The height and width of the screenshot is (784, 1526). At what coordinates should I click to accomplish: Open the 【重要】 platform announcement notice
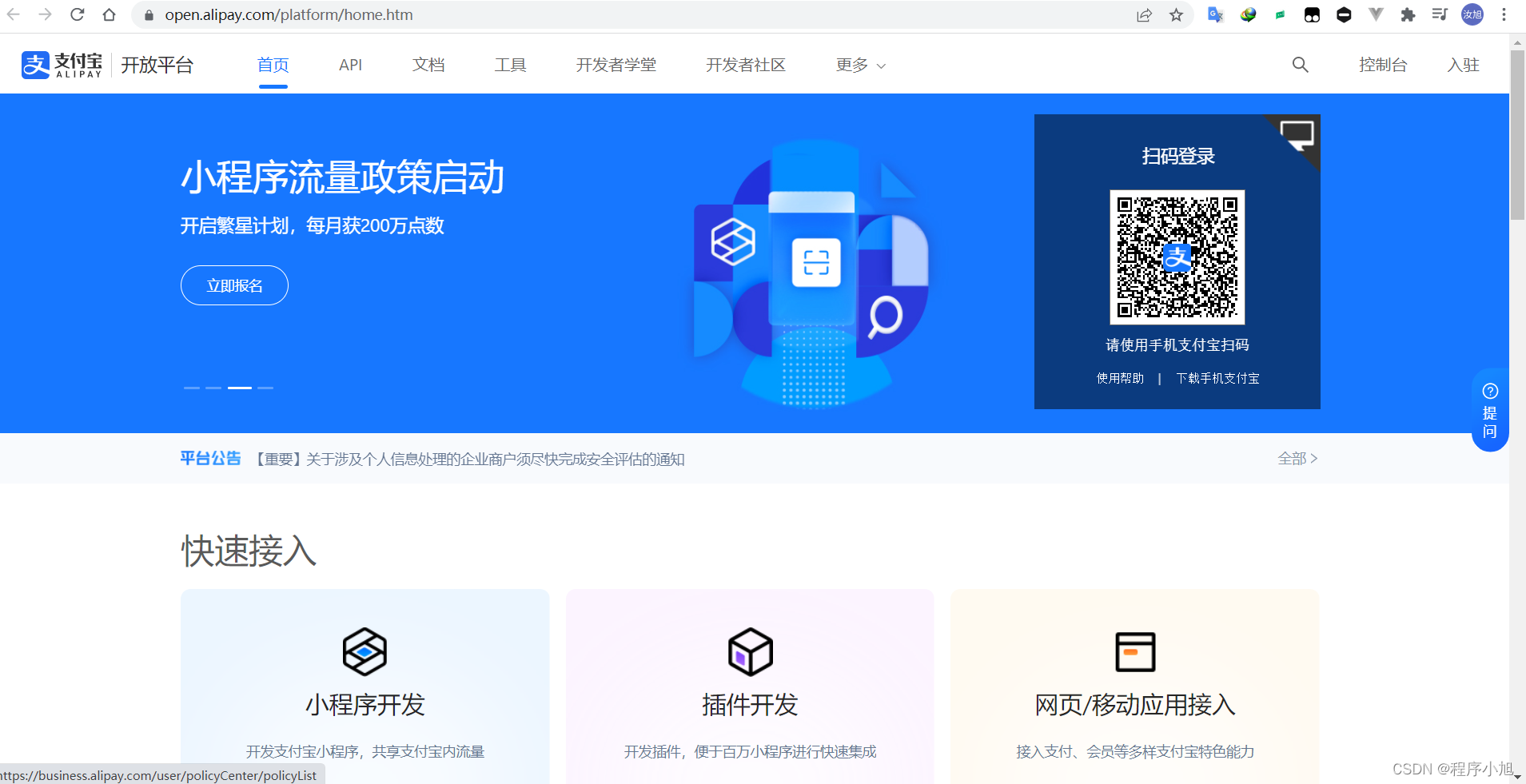tap(469, 459)
